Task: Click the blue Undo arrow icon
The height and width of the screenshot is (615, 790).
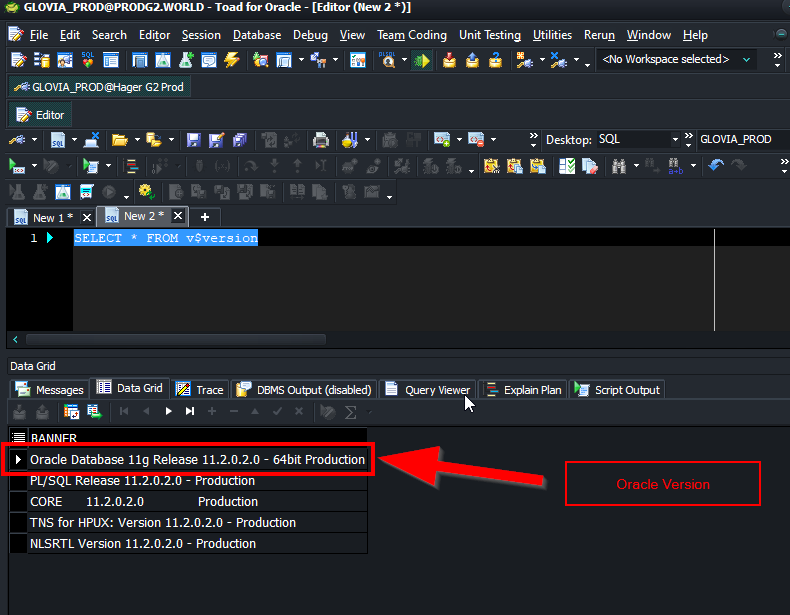Action: pyautogui.click(x=715, y=165)
